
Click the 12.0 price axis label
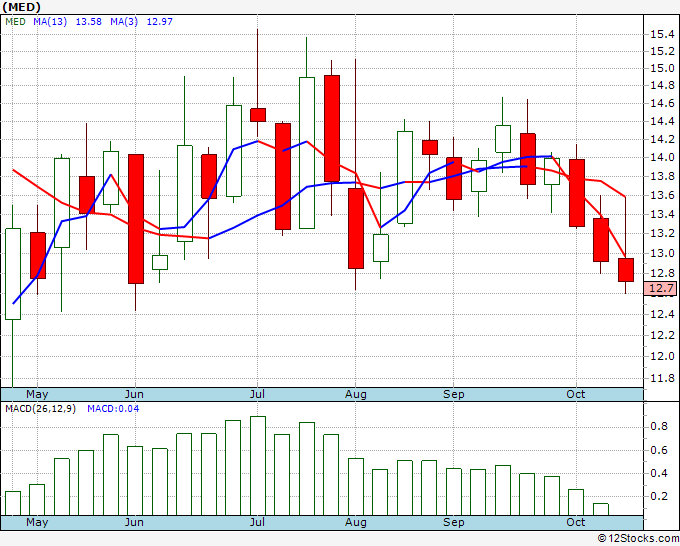[x=662, y=356]
